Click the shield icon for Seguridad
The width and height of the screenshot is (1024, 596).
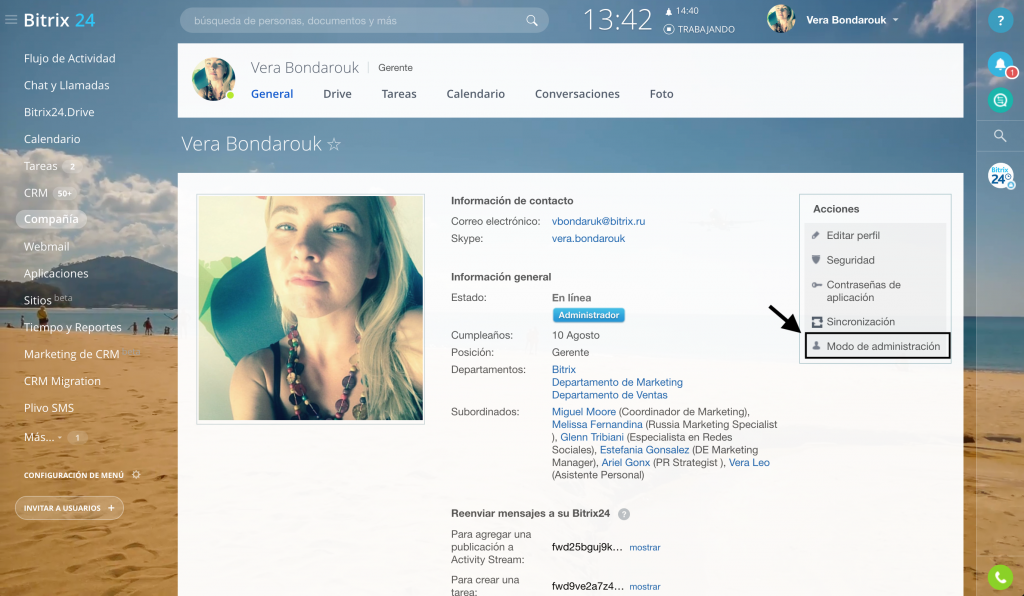pos(816,260)
